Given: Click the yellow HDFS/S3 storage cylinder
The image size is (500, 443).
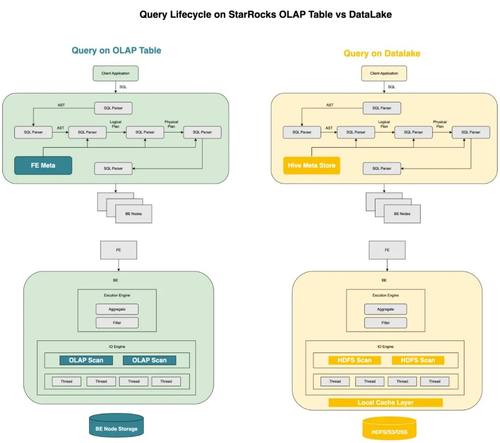Looking at the screenshot, I should click(x=389, y=428).
